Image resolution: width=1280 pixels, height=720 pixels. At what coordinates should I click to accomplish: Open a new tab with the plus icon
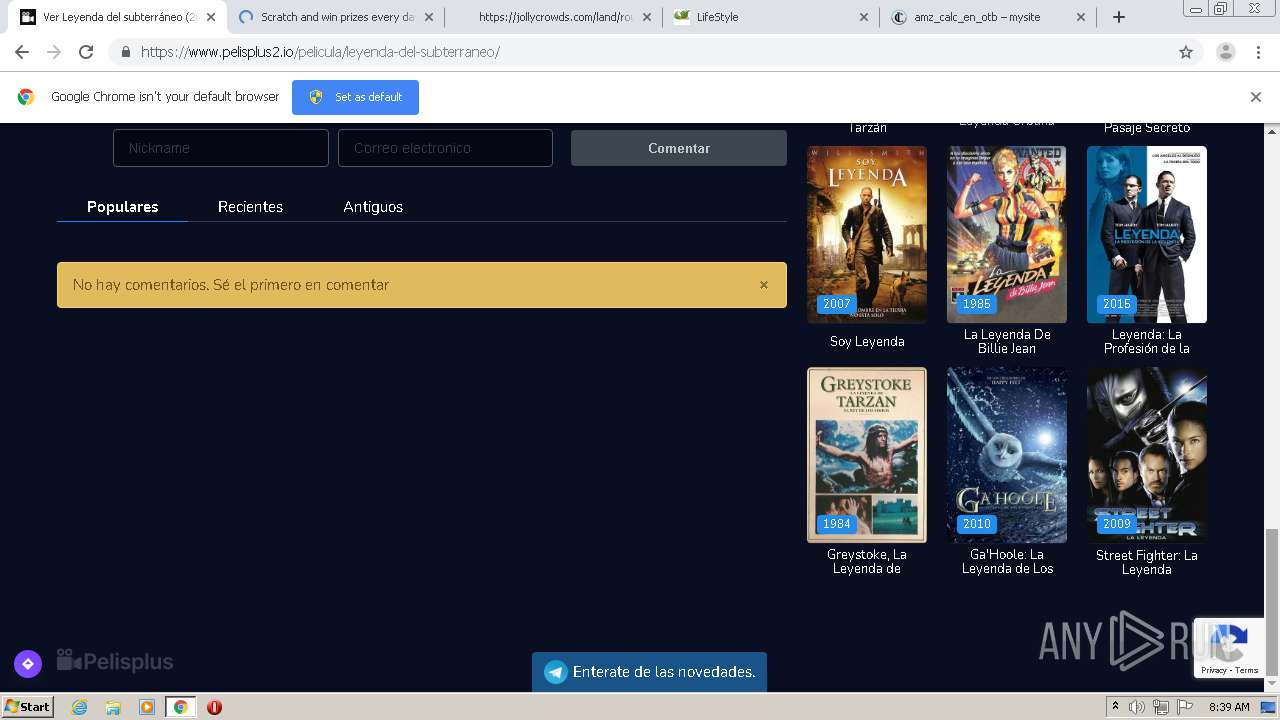point(1119,17)
